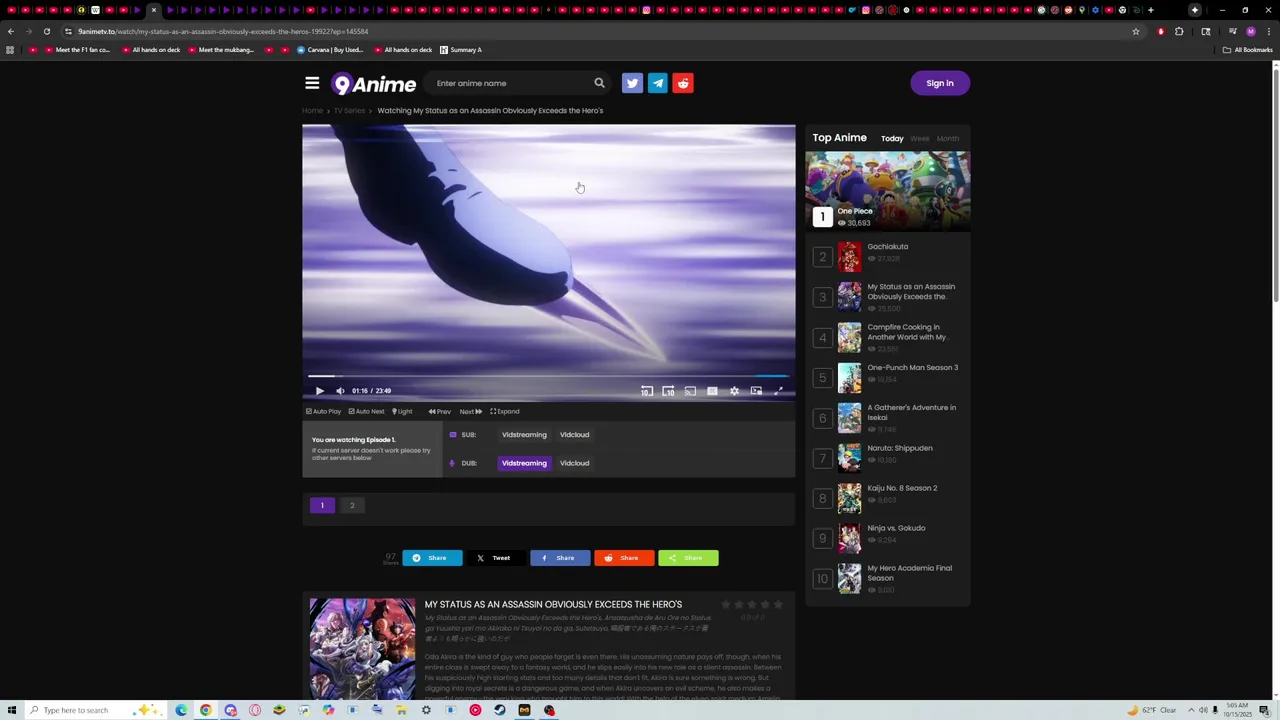Viewport: 1280px width, 720px height.
Task: Switch Top Anime to Today tab
Action: point(892,139)
